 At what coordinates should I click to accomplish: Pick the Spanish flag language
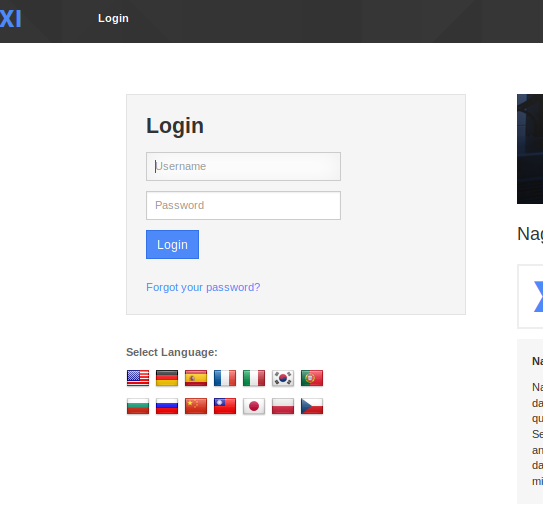[x=196, y=378]
